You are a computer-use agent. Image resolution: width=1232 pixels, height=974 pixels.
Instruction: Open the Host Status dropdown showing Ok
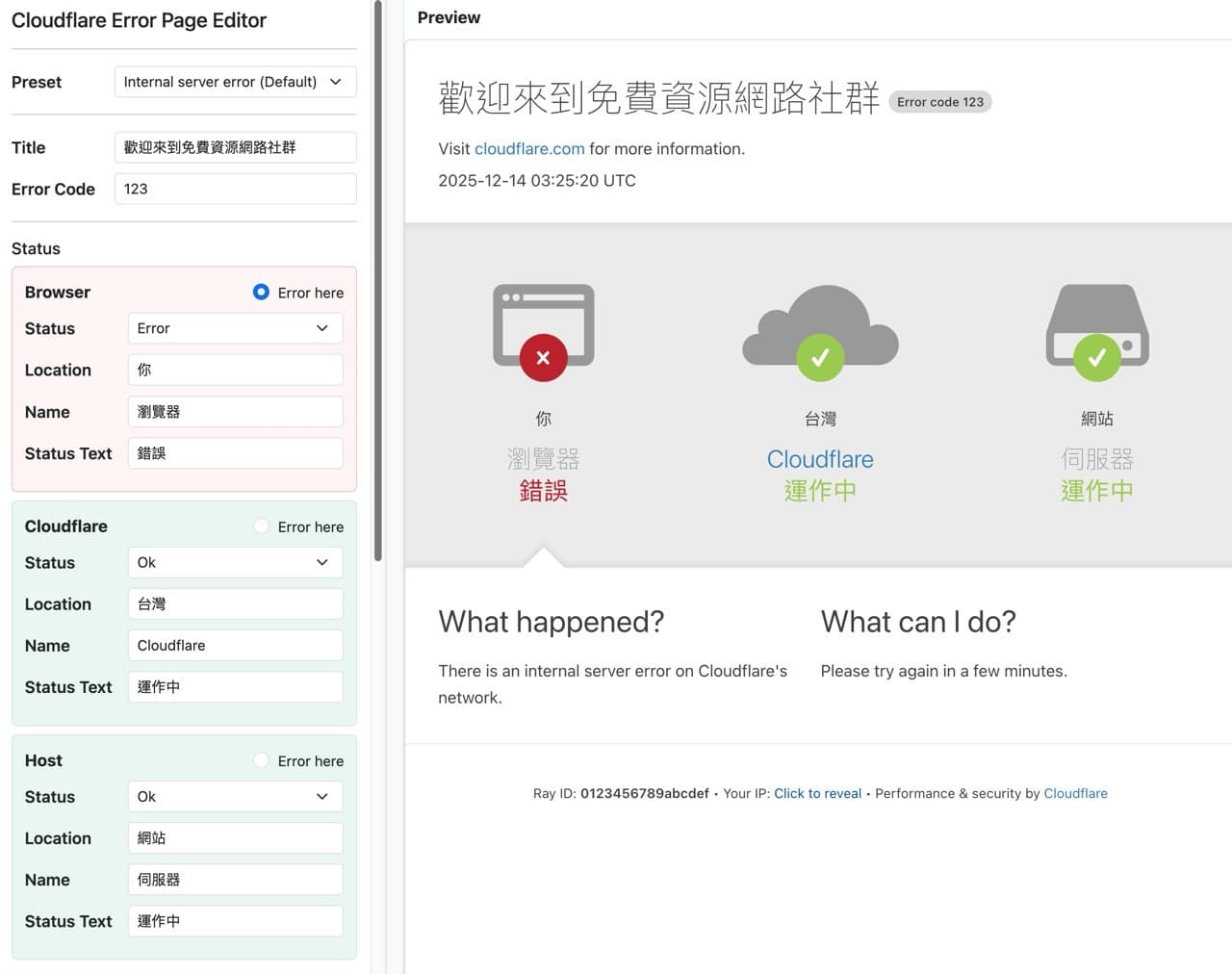point(235,796)
